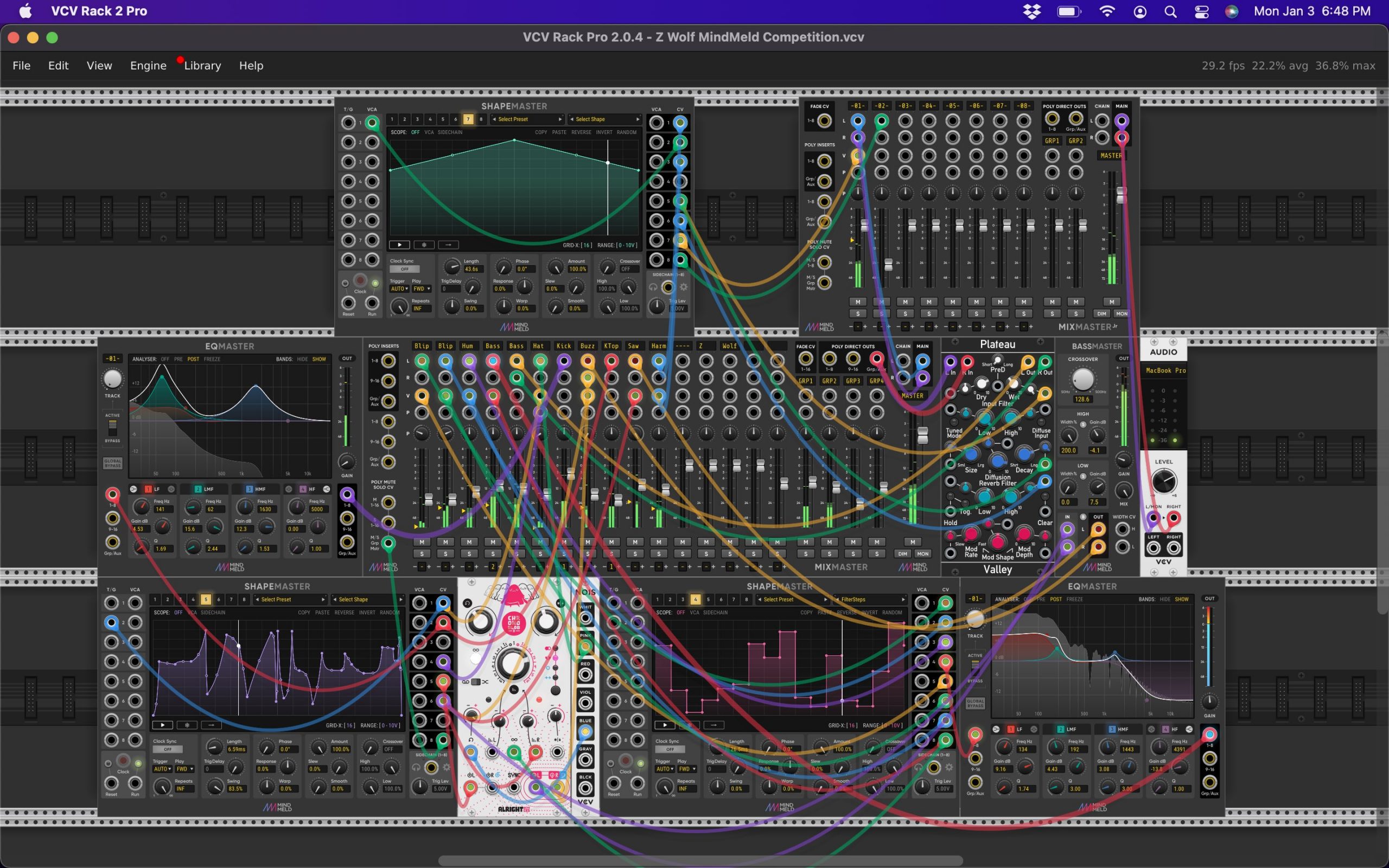Open the Engine menu
This screenshot has height=868, width=1389.
(x=148, y=66)
